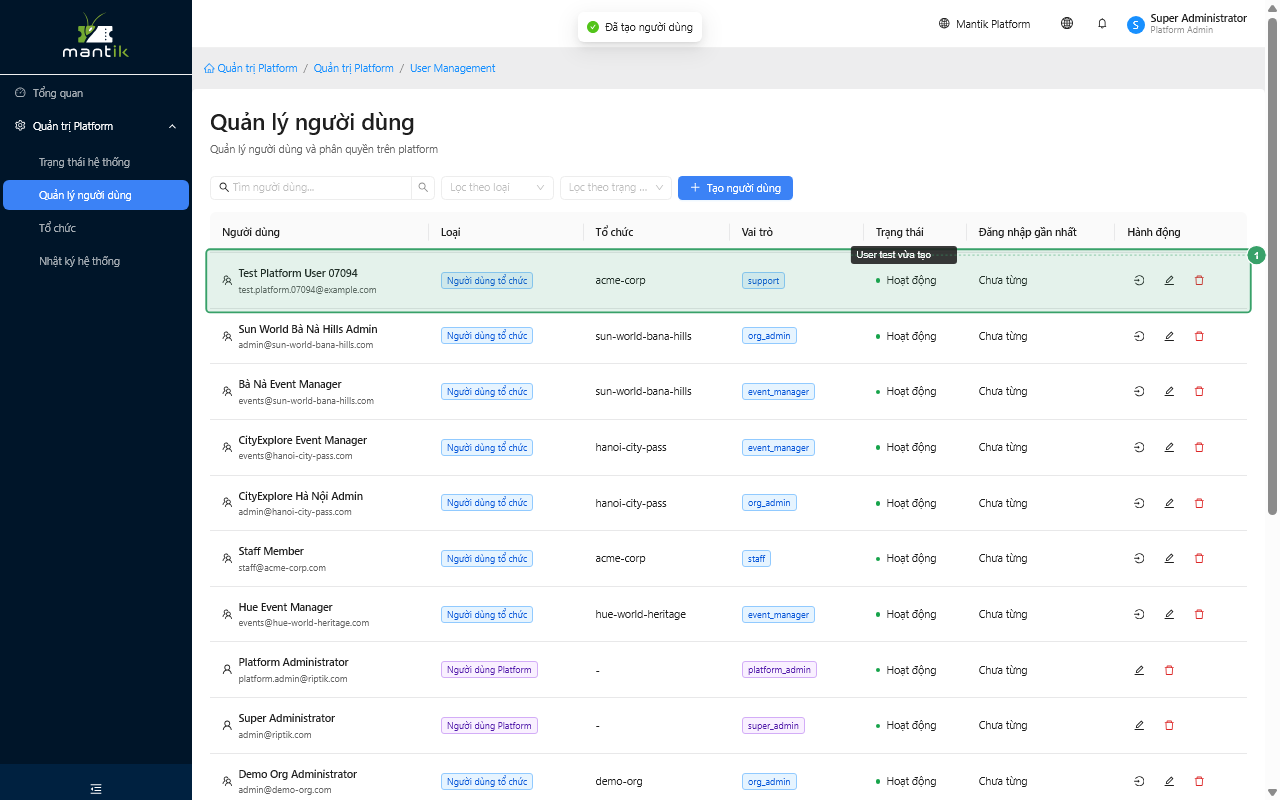Open the Lọc theo trạng thái dropdown
Screen dimensions: 1280x800
pyautogui.click(x=616, y=187)
